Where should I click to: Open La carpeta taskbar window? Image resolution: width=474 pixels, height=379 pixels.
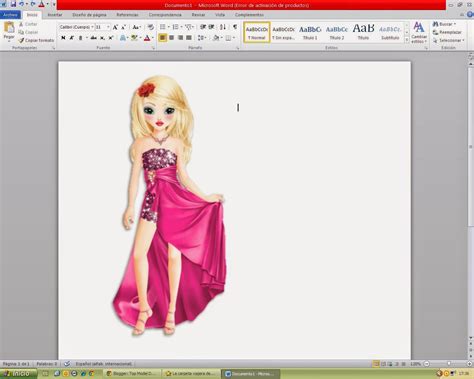click(x=191, y=374)
